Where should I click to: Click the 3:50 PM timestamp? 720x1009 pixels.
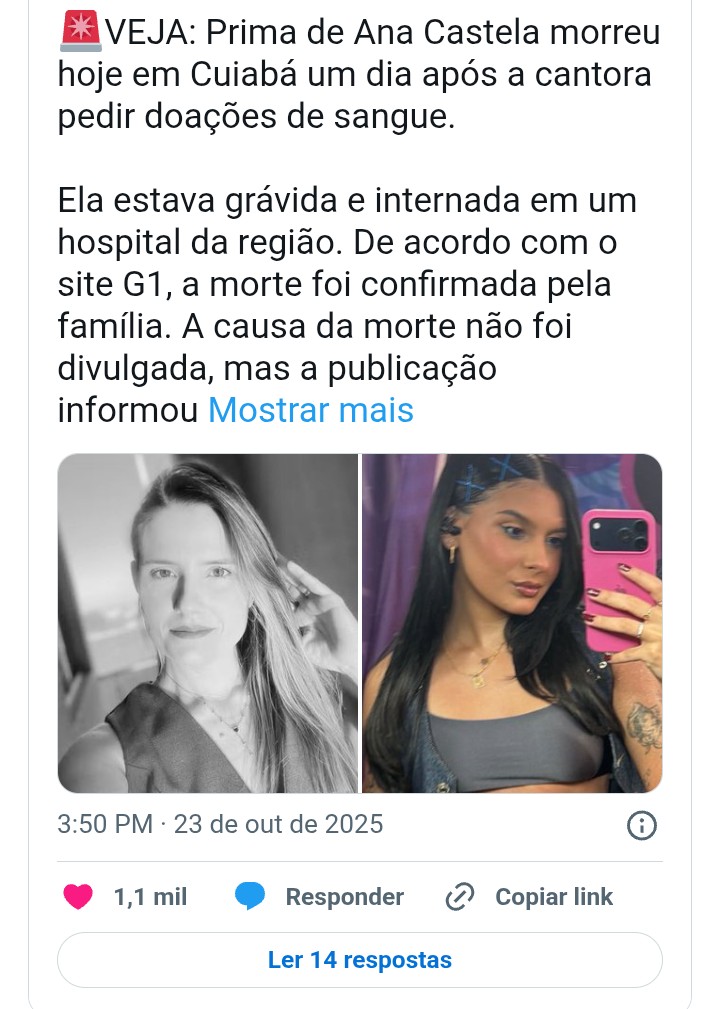pos(105,824)
